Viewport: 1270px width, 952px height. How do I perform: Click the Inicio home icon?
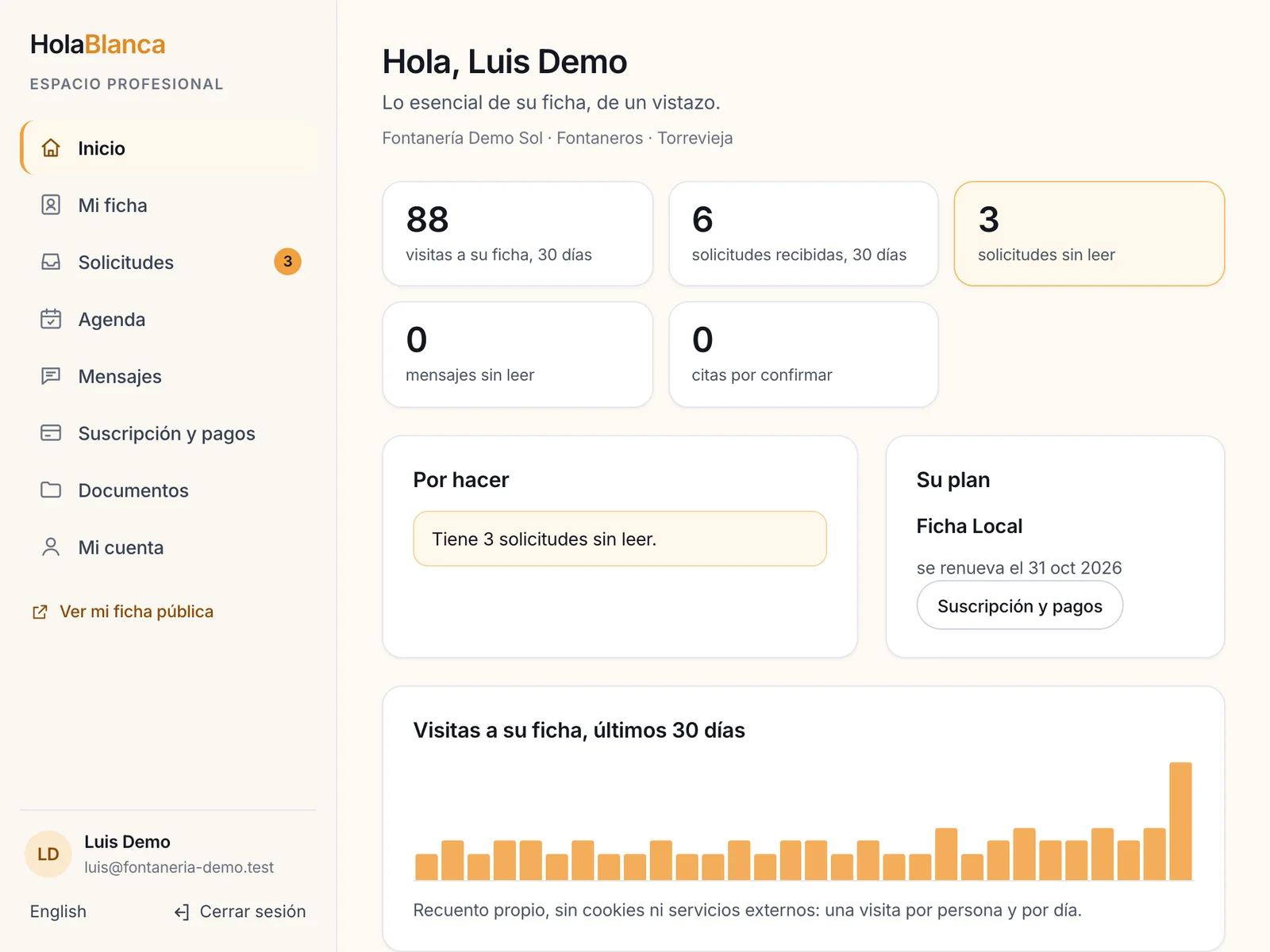51,148
